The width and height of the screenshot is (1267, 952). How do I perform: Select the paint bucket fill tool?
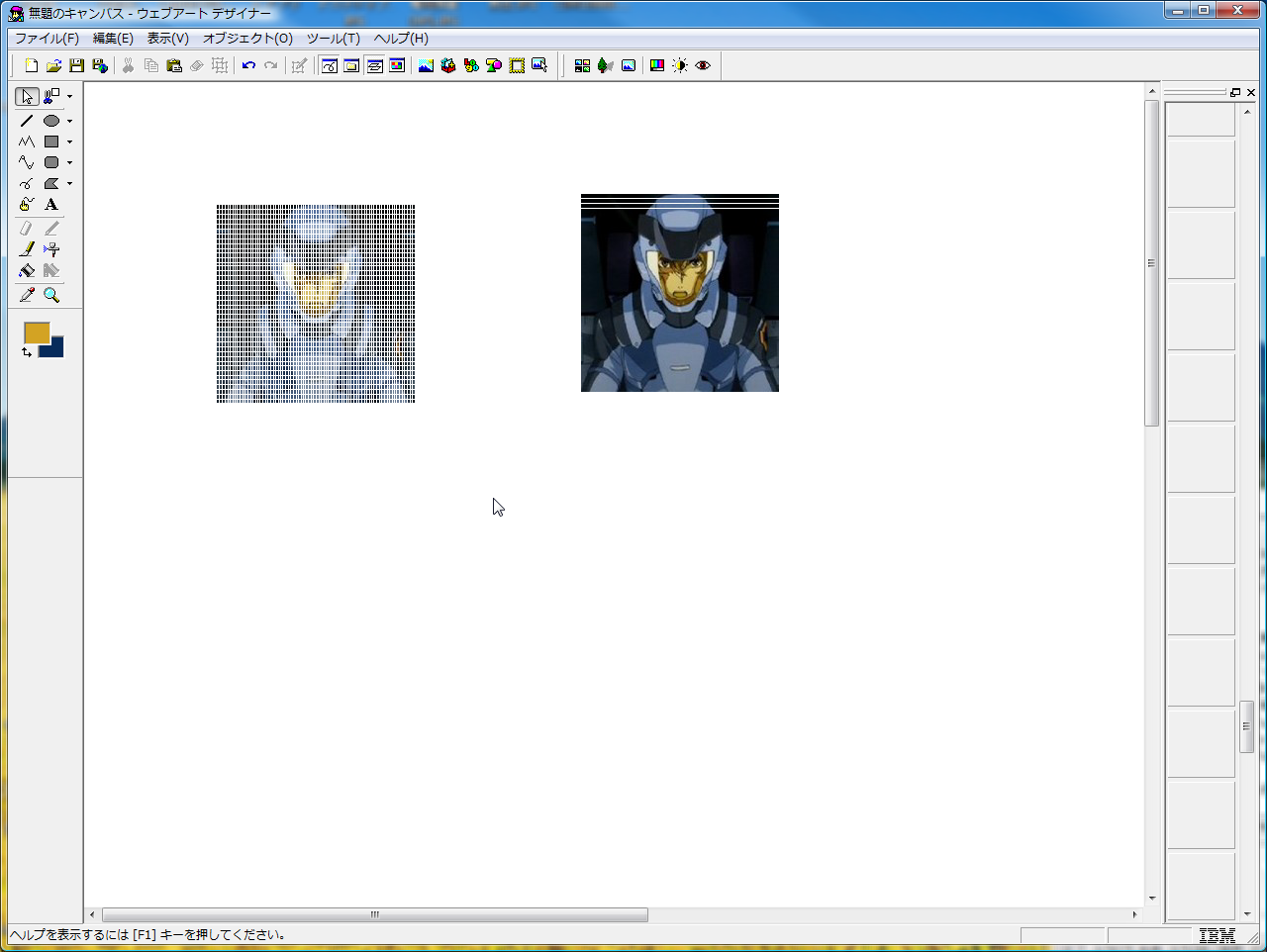tap(27, 270)
